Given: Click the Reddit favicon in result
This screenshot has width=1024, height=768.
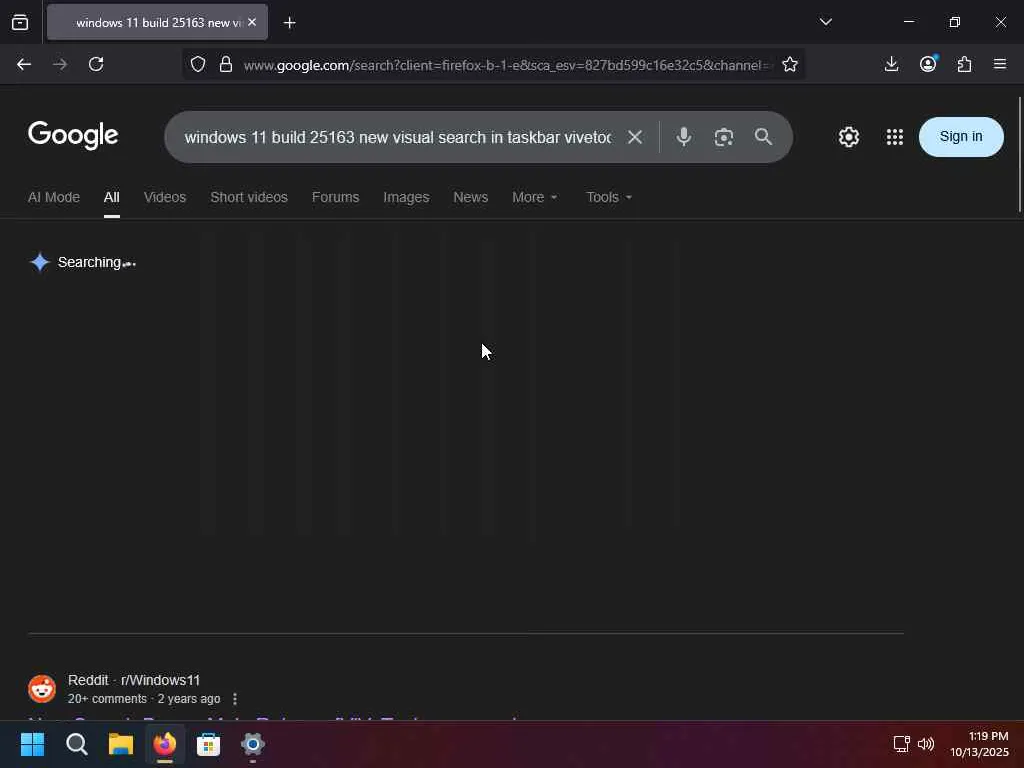Looking at the screenshot, I should (x=42, y=689).
